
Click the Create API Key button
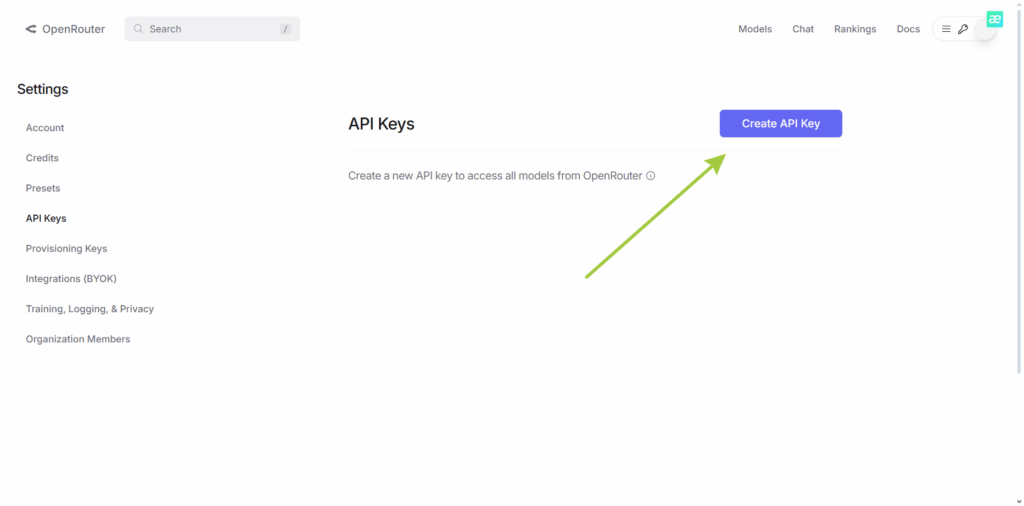pos(780,124)
